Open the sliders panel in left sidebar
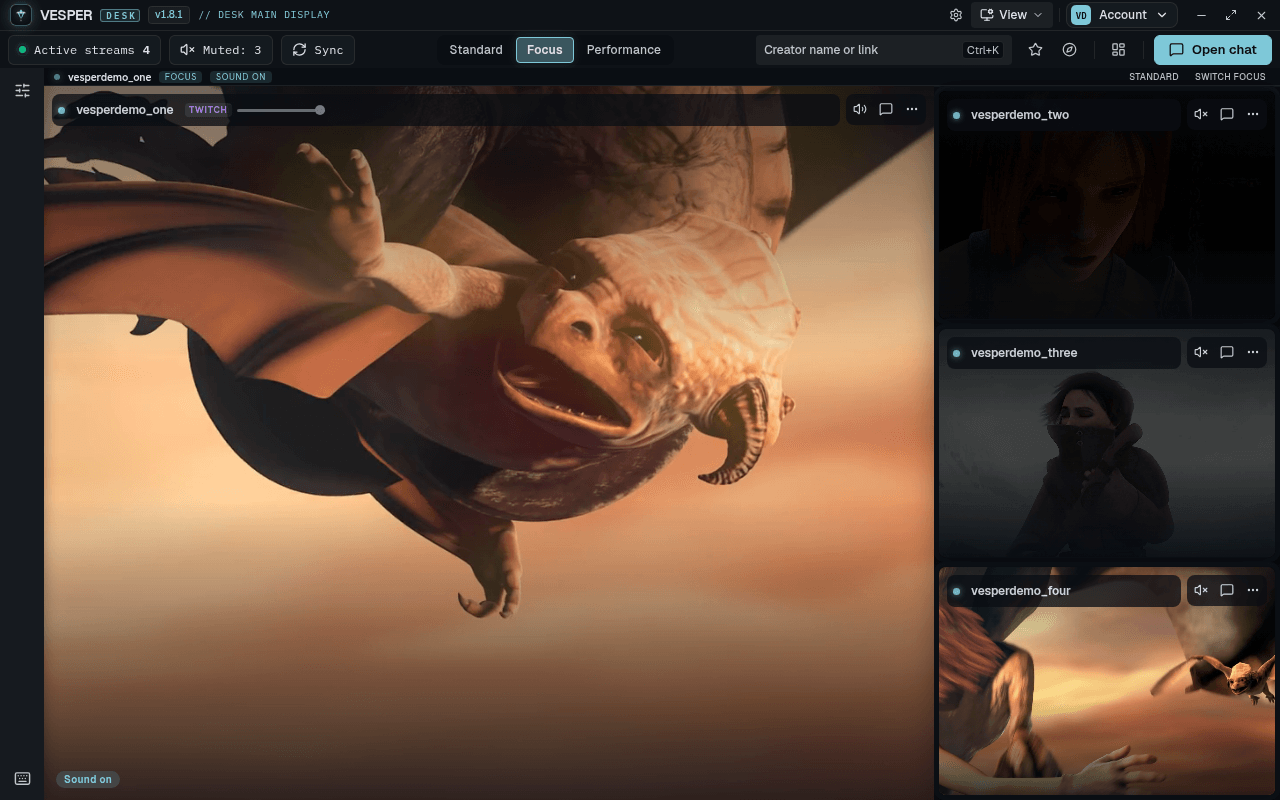The image size is (1280, 800). click(x=22, y=91)
